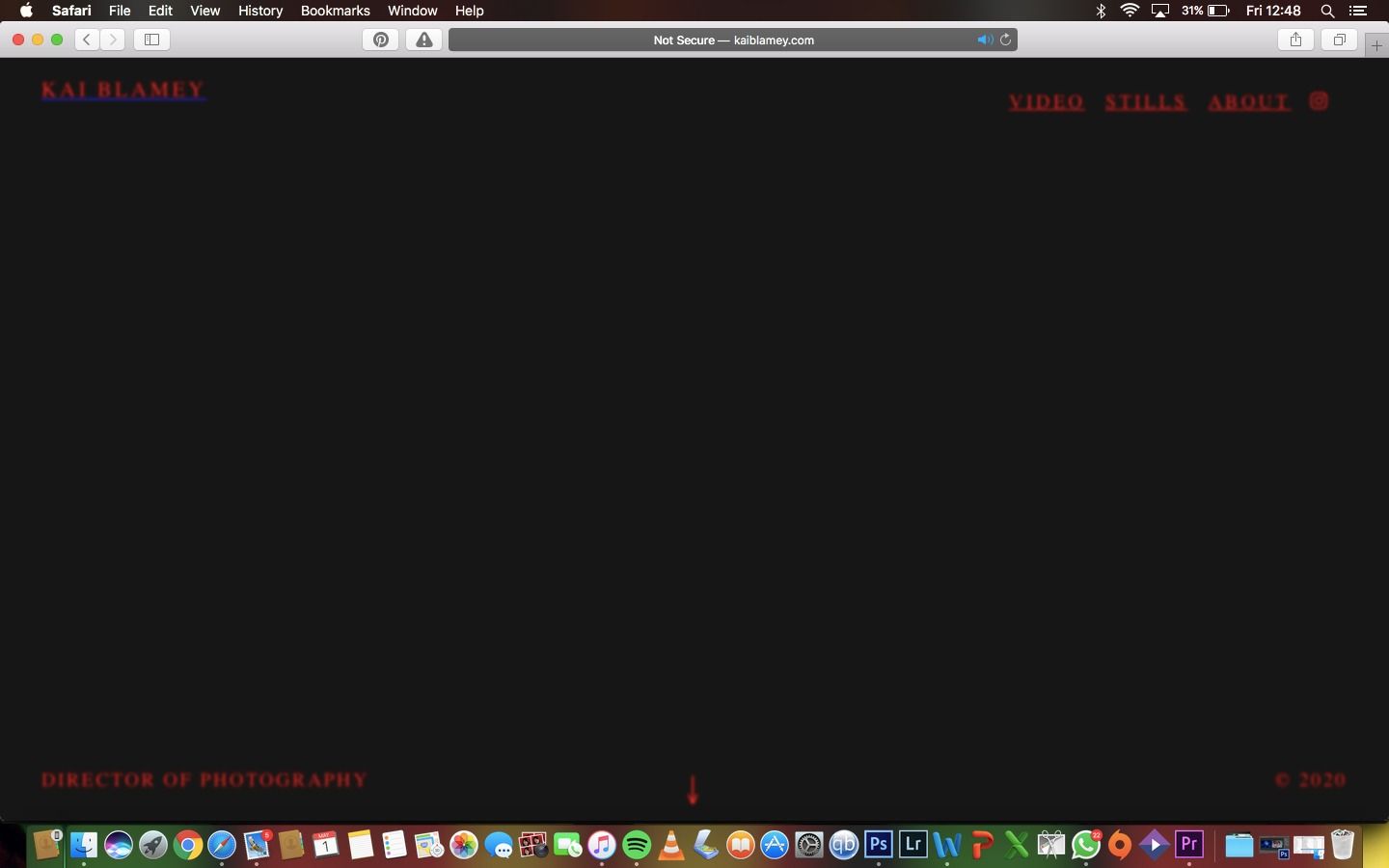
Task: Go to the ABOUT page
Action: coord(1248,102)
